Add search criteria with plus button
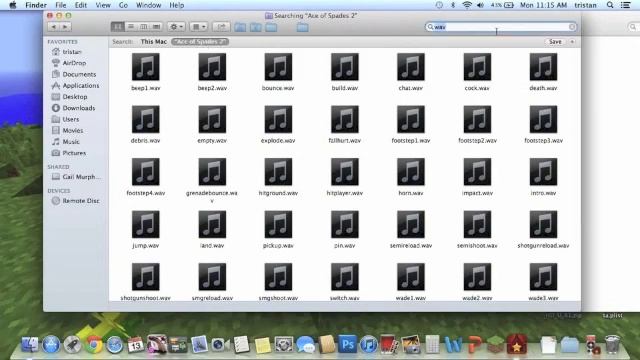 572,42
